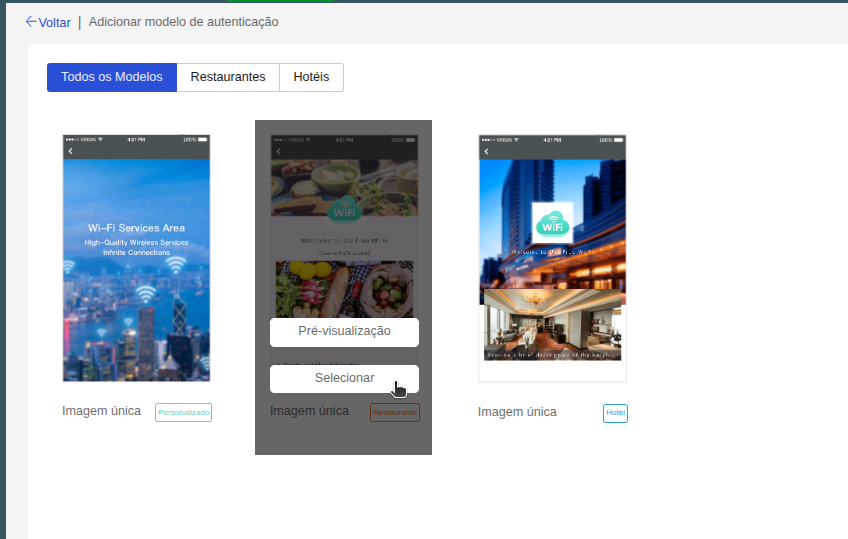Switch to the Restaurantes tab
848x539 pixels.
[x=228, y=77]
